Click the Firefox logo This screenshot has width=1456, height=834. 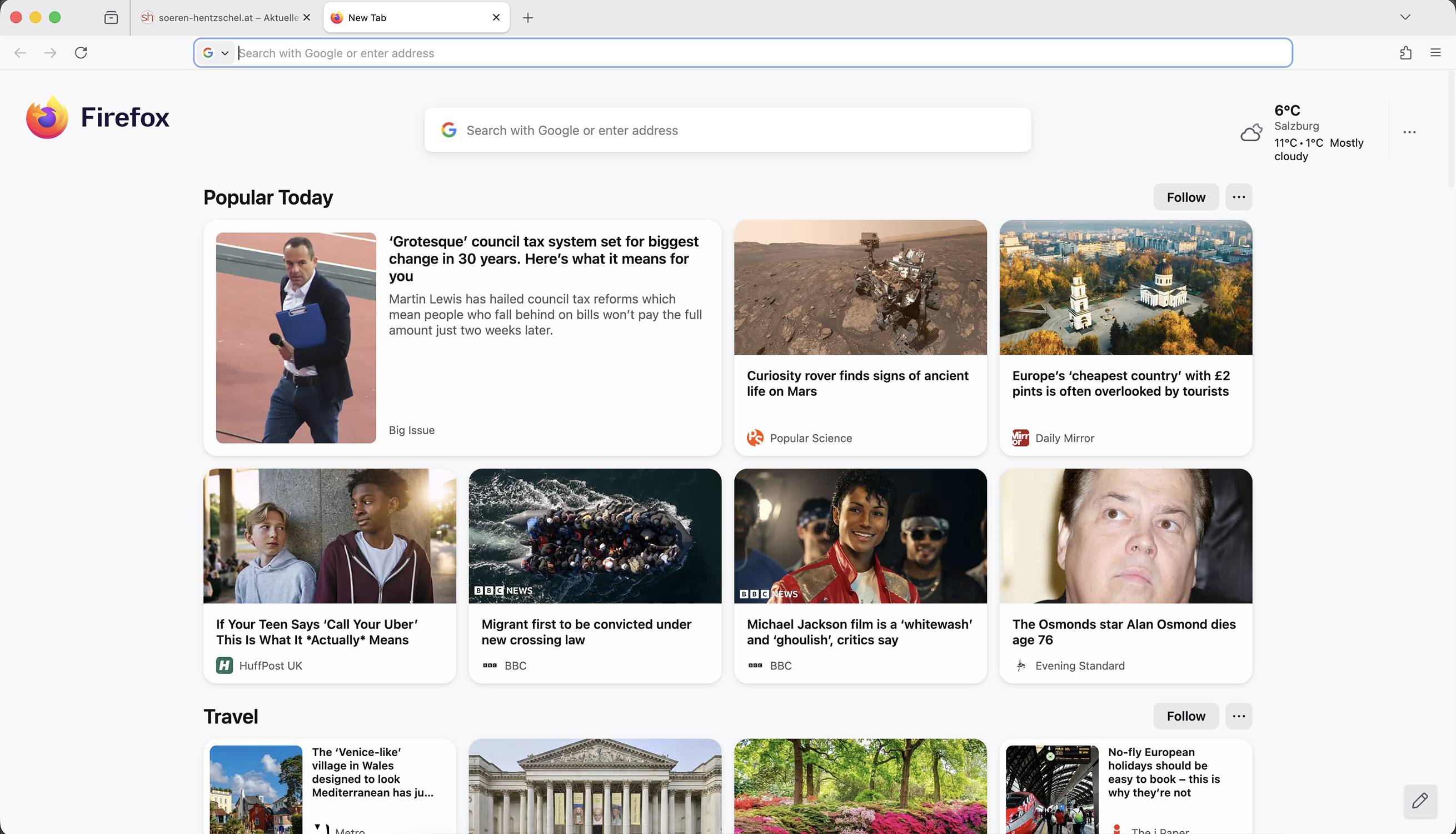(x=47, y=117)
